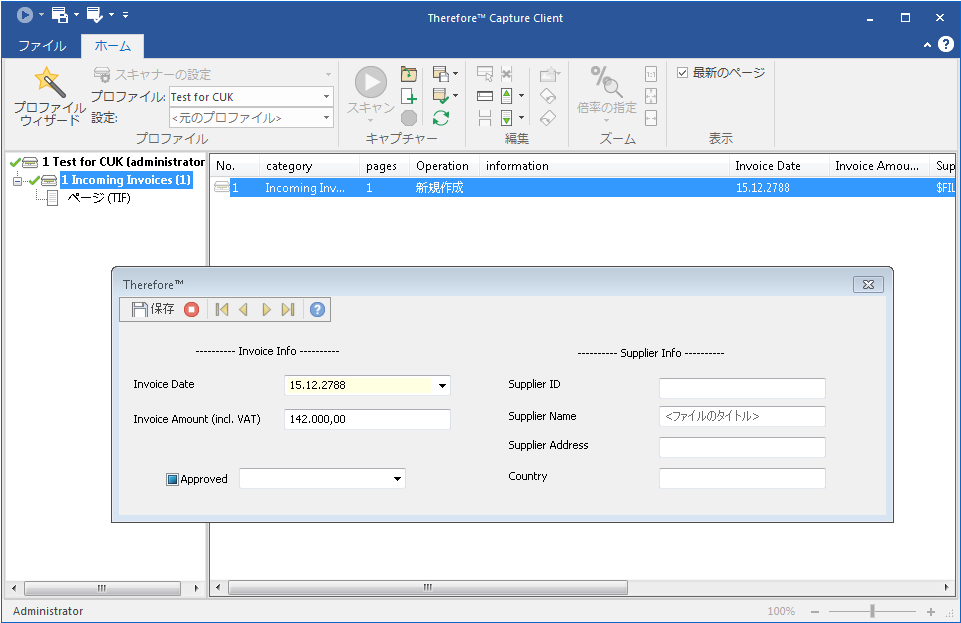Collapse the ribbon with the chevron
Viewport: 961px width, 623px height.
point(927,45)
